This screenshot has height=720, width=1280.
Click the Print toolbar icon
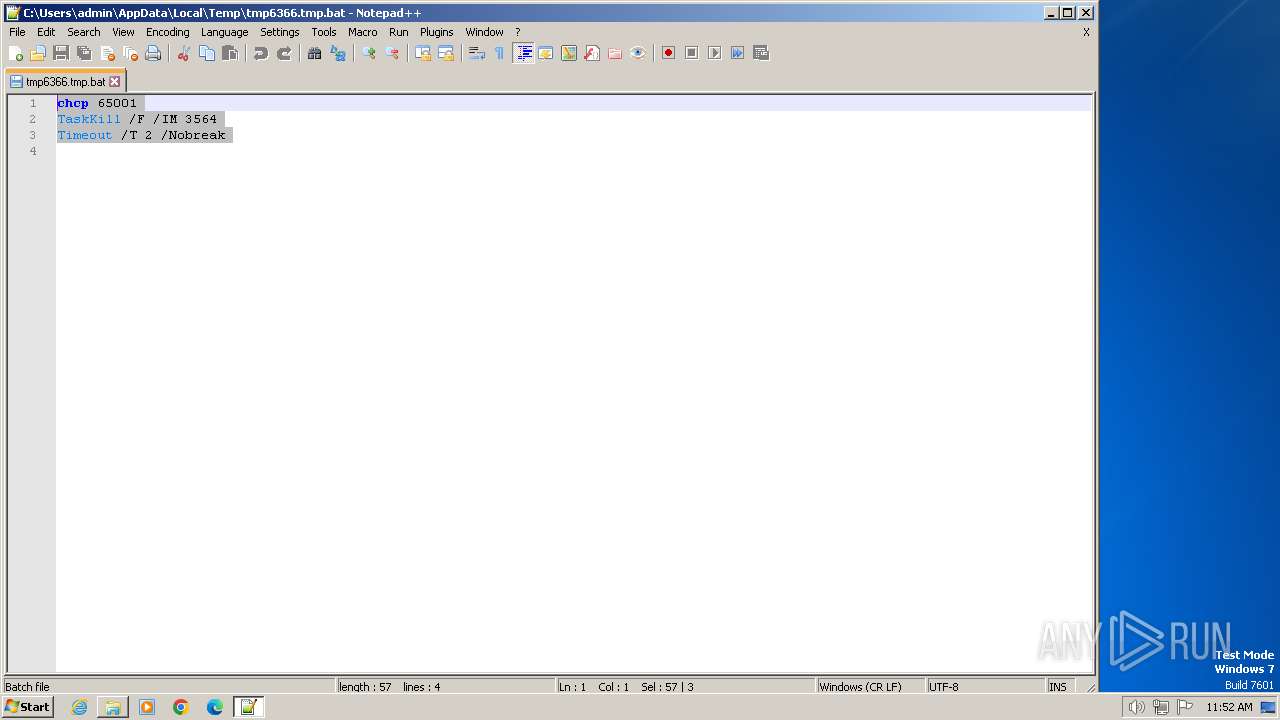tap(153, 53)
